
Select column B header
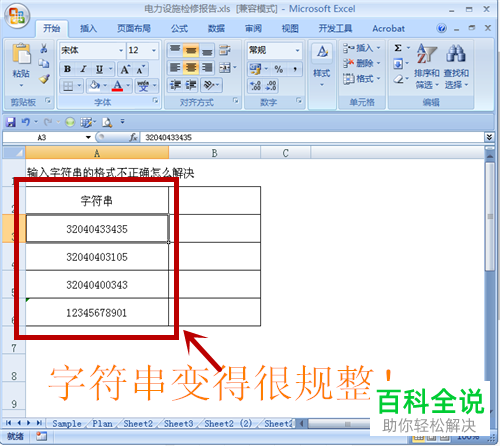click(x=214, y=153)
